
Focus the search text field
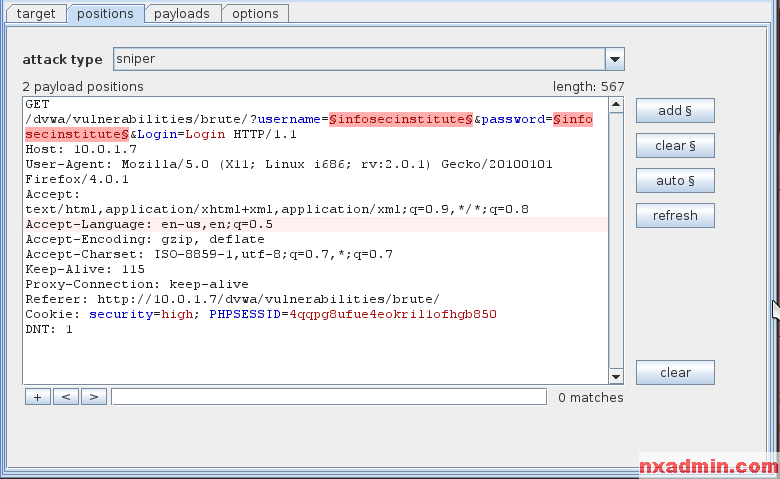pyautogui.click(x=329, y=397)
